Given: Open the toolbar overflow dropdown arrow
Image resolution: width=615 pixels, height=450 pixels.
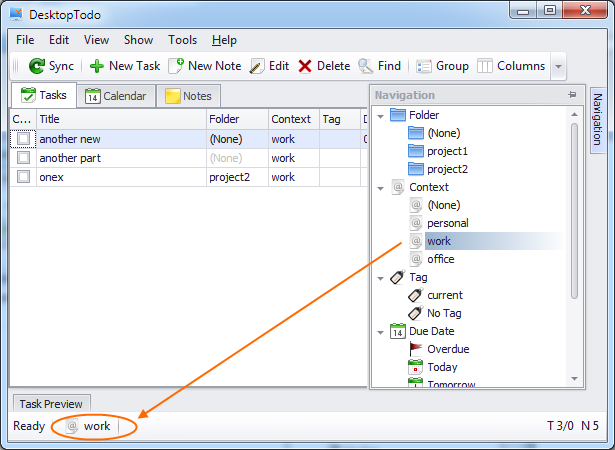Looking at the screenshot, I should point(559,66).
